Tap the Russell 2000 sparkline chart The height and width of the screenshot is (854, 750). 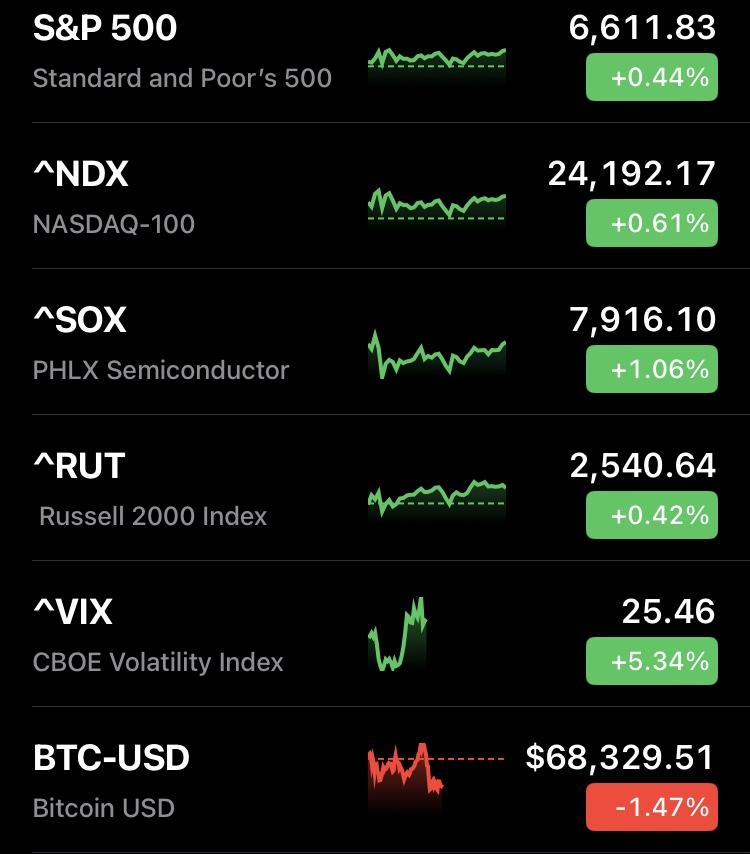point(437,497)
